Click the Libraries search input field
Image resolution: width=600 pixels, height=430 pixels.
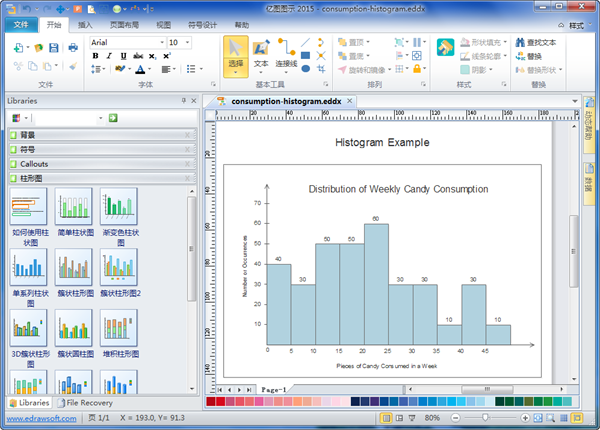point(68,118)
